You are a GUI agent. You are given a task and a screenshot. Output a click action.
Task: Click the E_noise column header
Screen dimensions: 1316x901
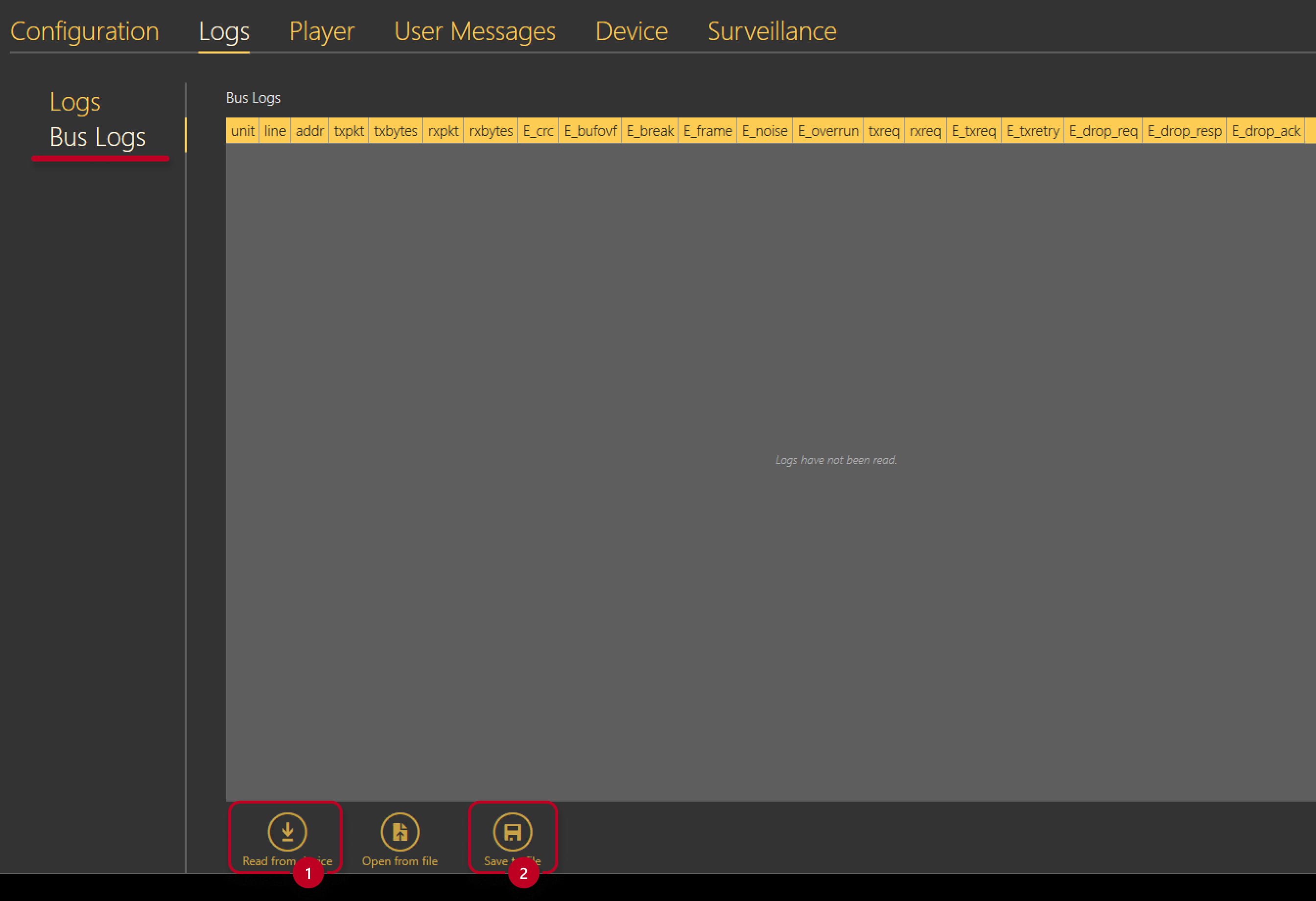[764, 131]
